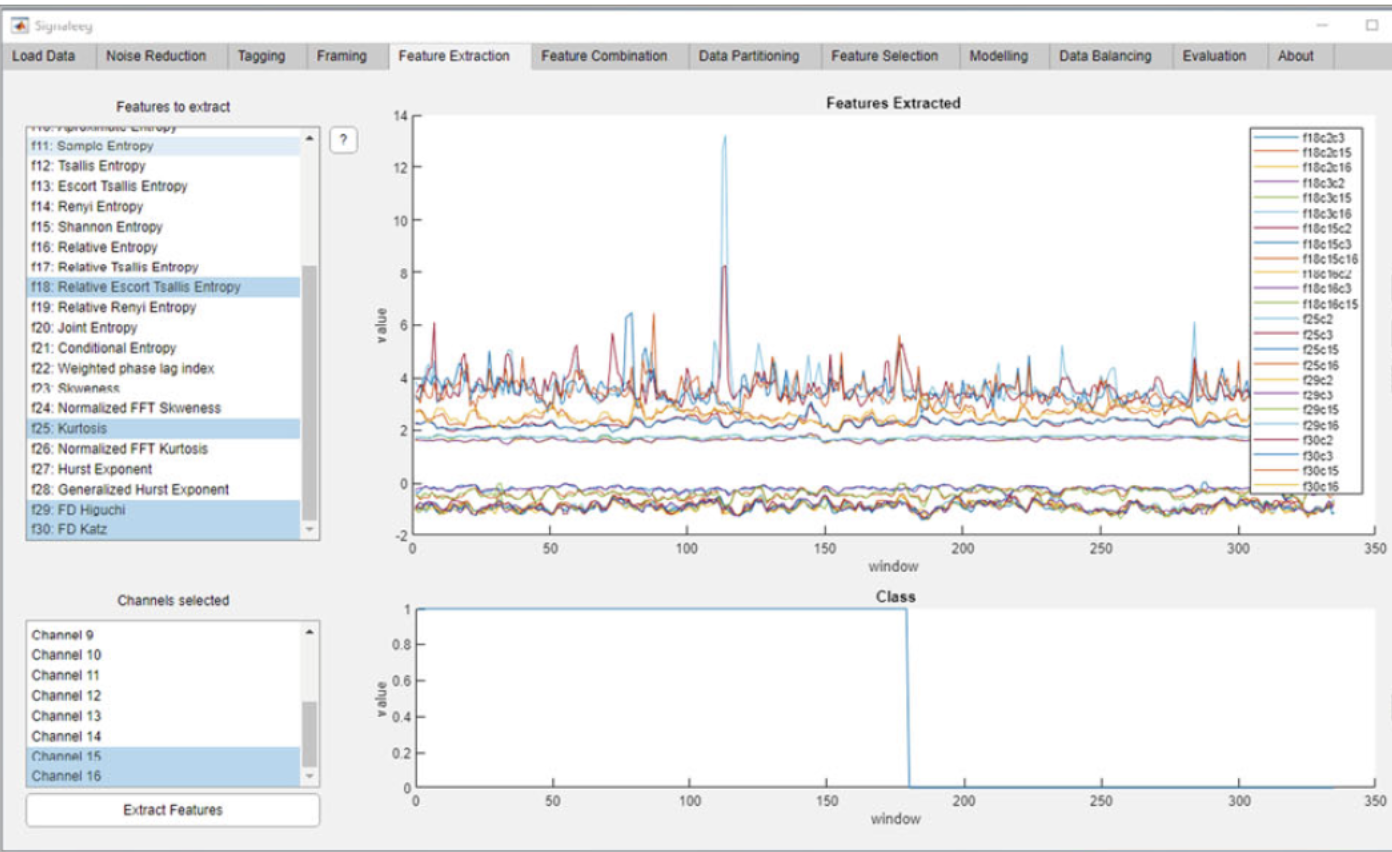
Task: Select f20: Joint Entropy feature
Action: [x=163, y=328]
